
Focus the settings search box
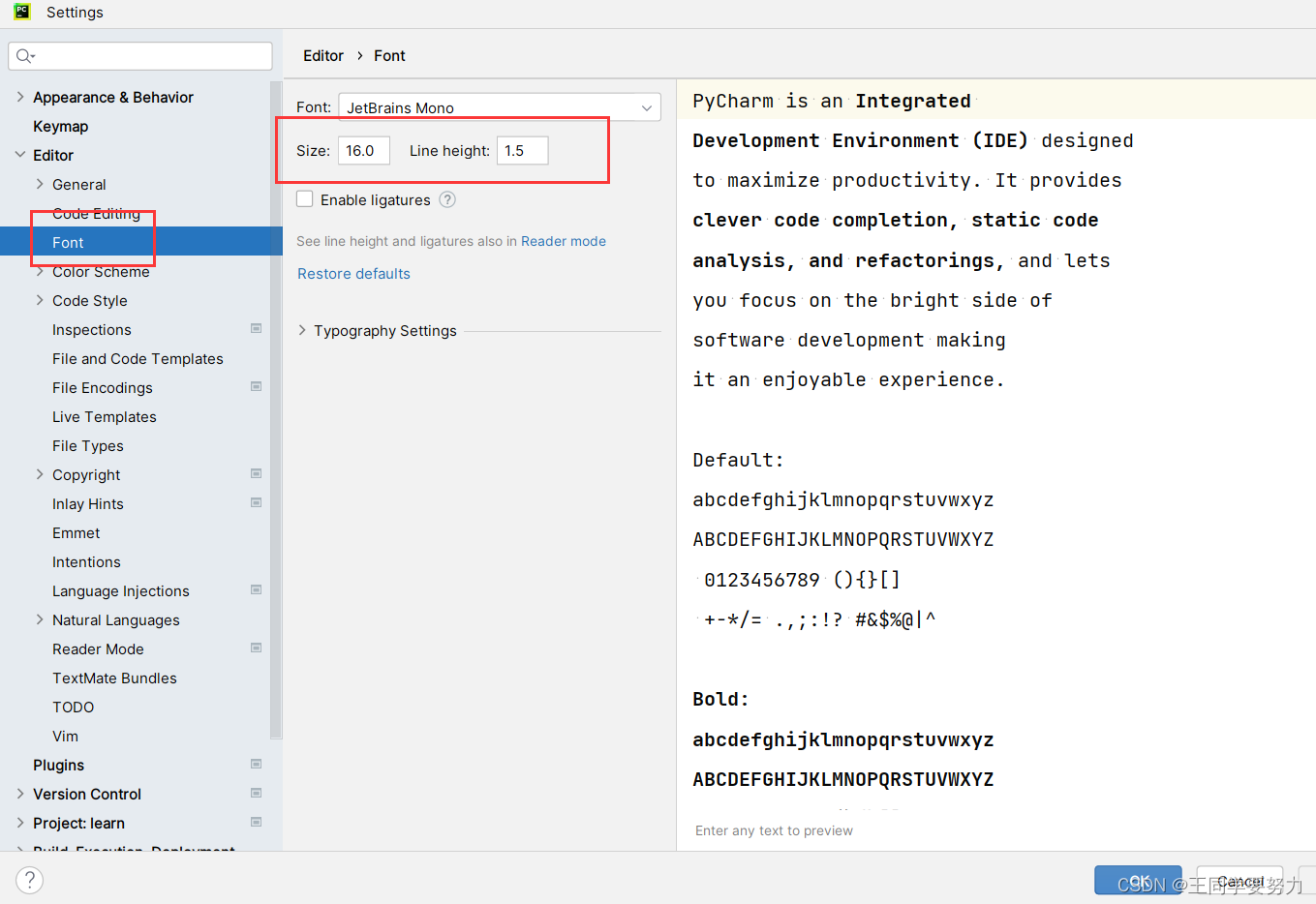point(140,56)
